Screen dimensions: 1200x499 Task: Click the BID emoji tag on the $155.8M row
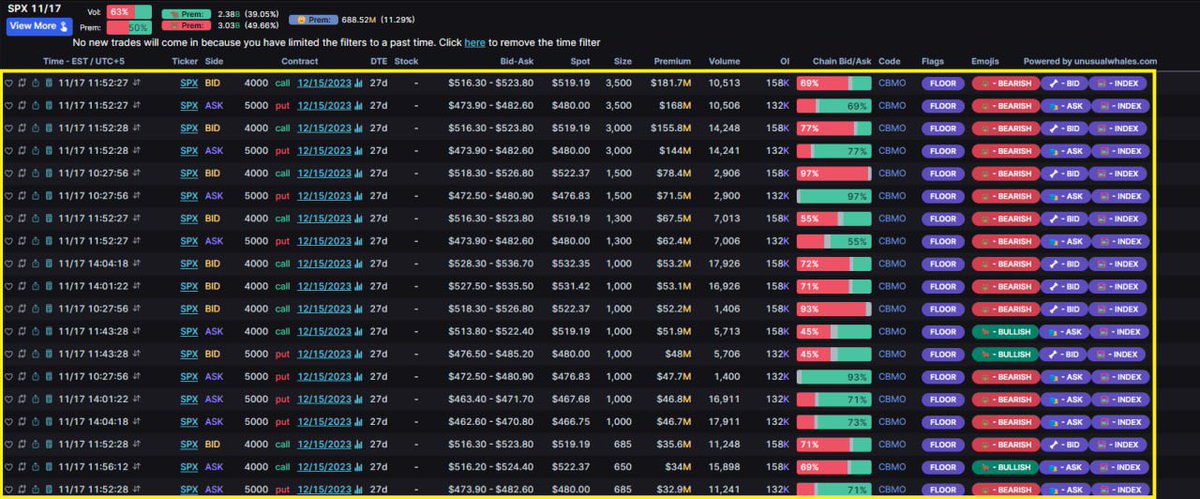(x=1063, y=128)
